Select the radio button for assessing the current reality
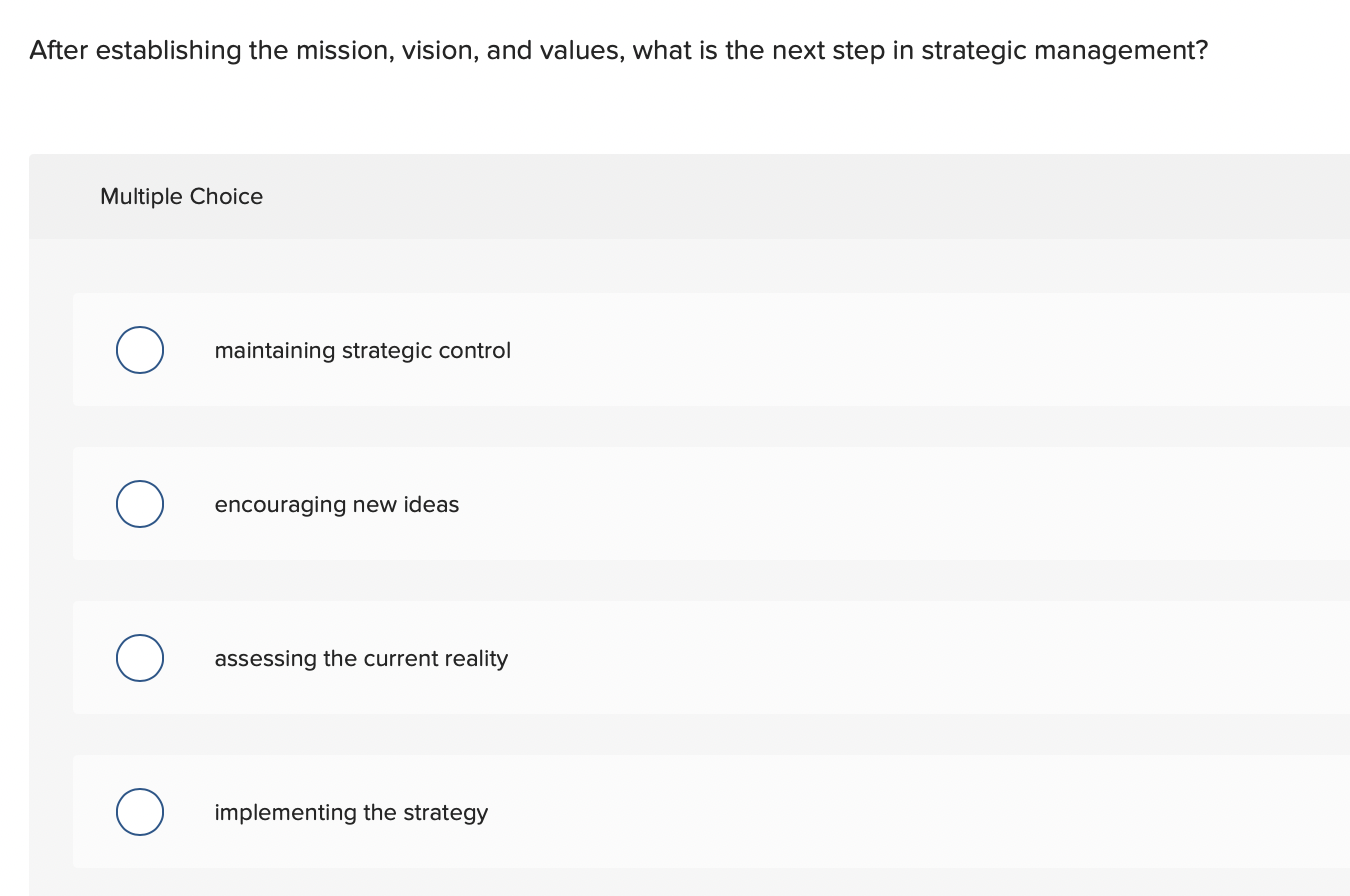The image size is (1350, 896). click(139, 658)
